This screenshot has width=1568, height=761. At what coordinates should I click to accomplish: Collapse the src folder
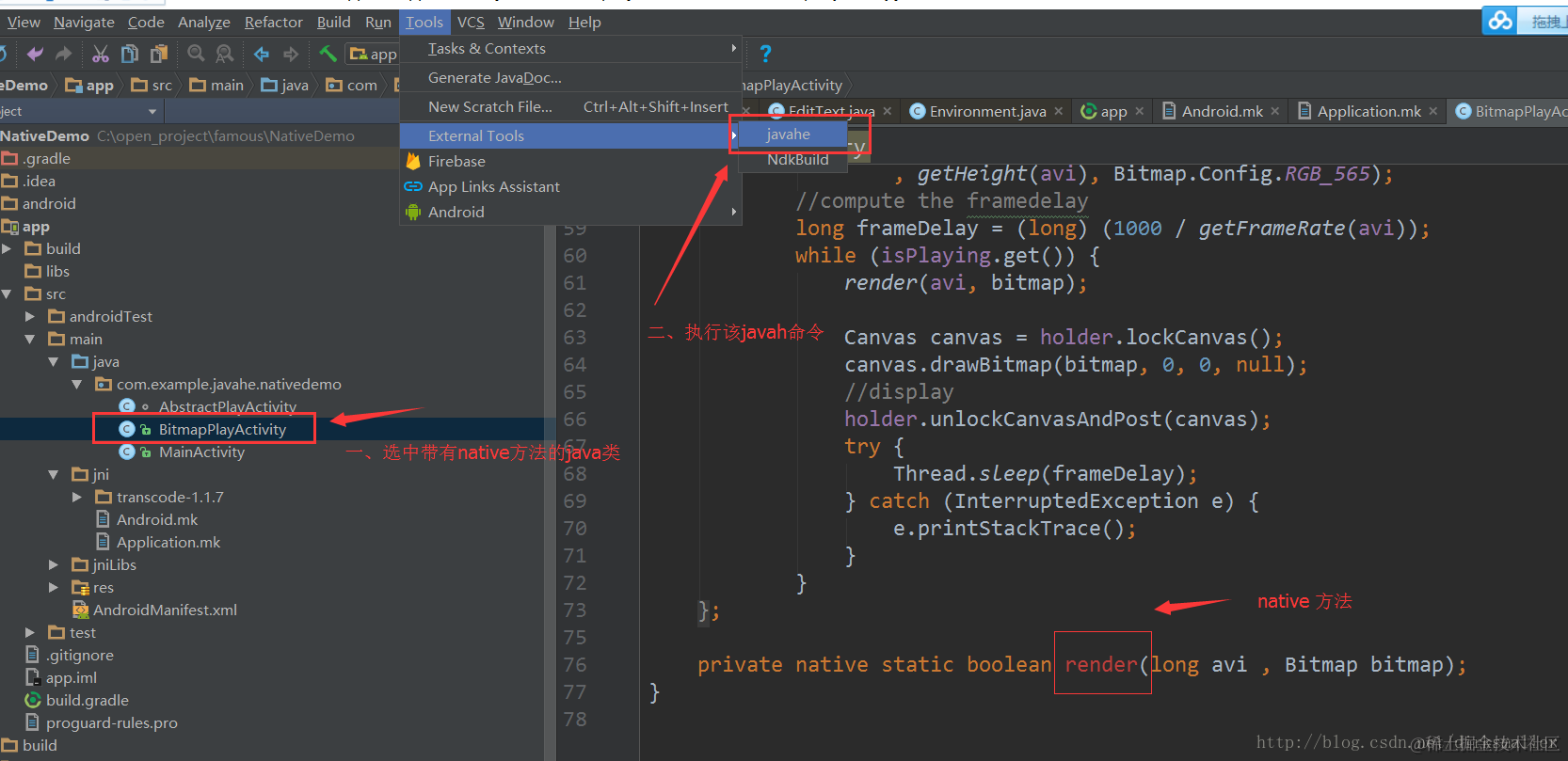coord(8,293)
